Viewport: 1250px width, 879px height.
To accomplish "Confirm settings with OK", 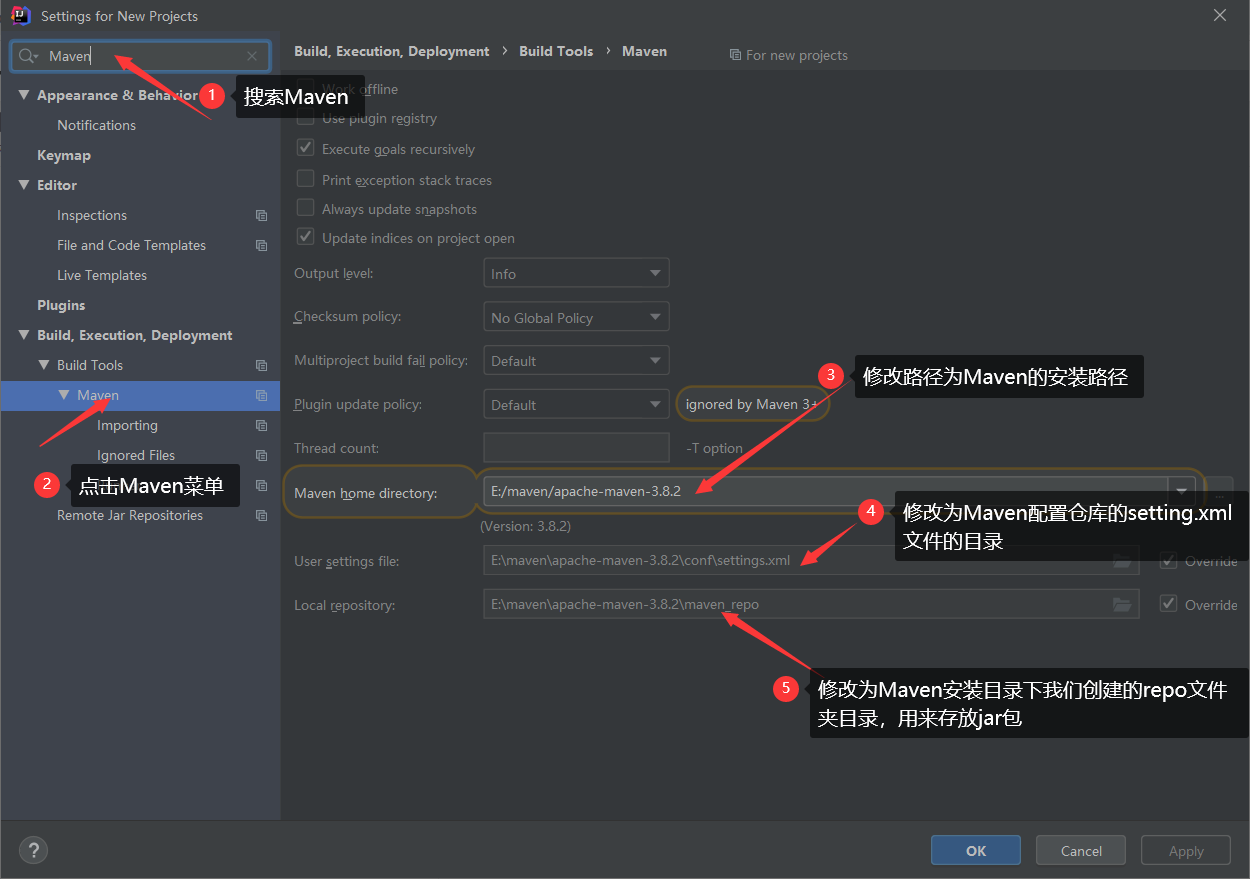I will 976,851.
